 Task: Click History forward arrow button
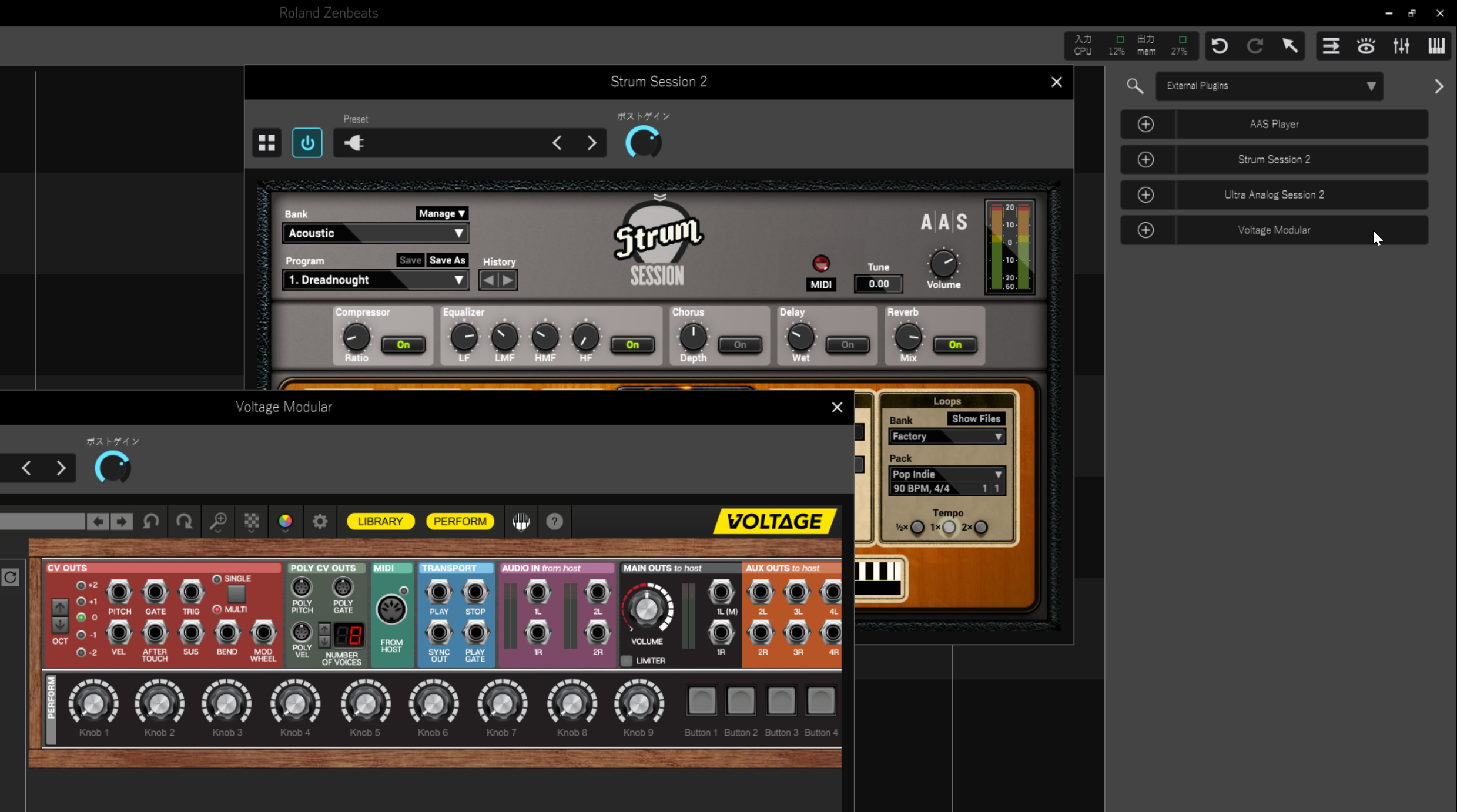(508, 280)
